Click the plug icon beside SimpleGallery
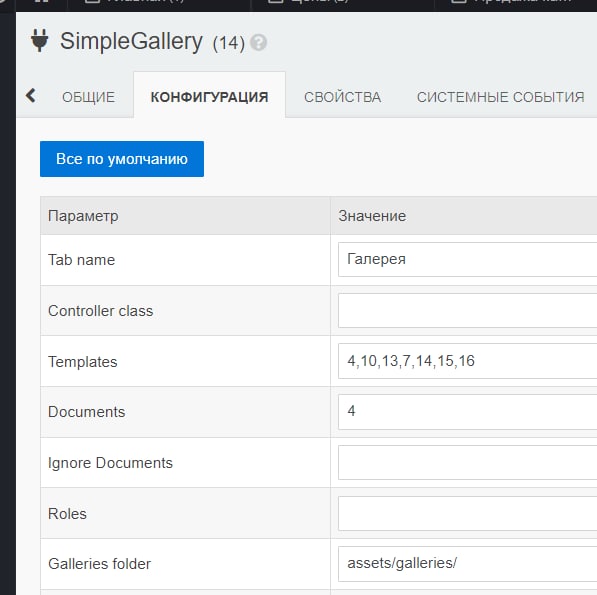 (40, 40)
